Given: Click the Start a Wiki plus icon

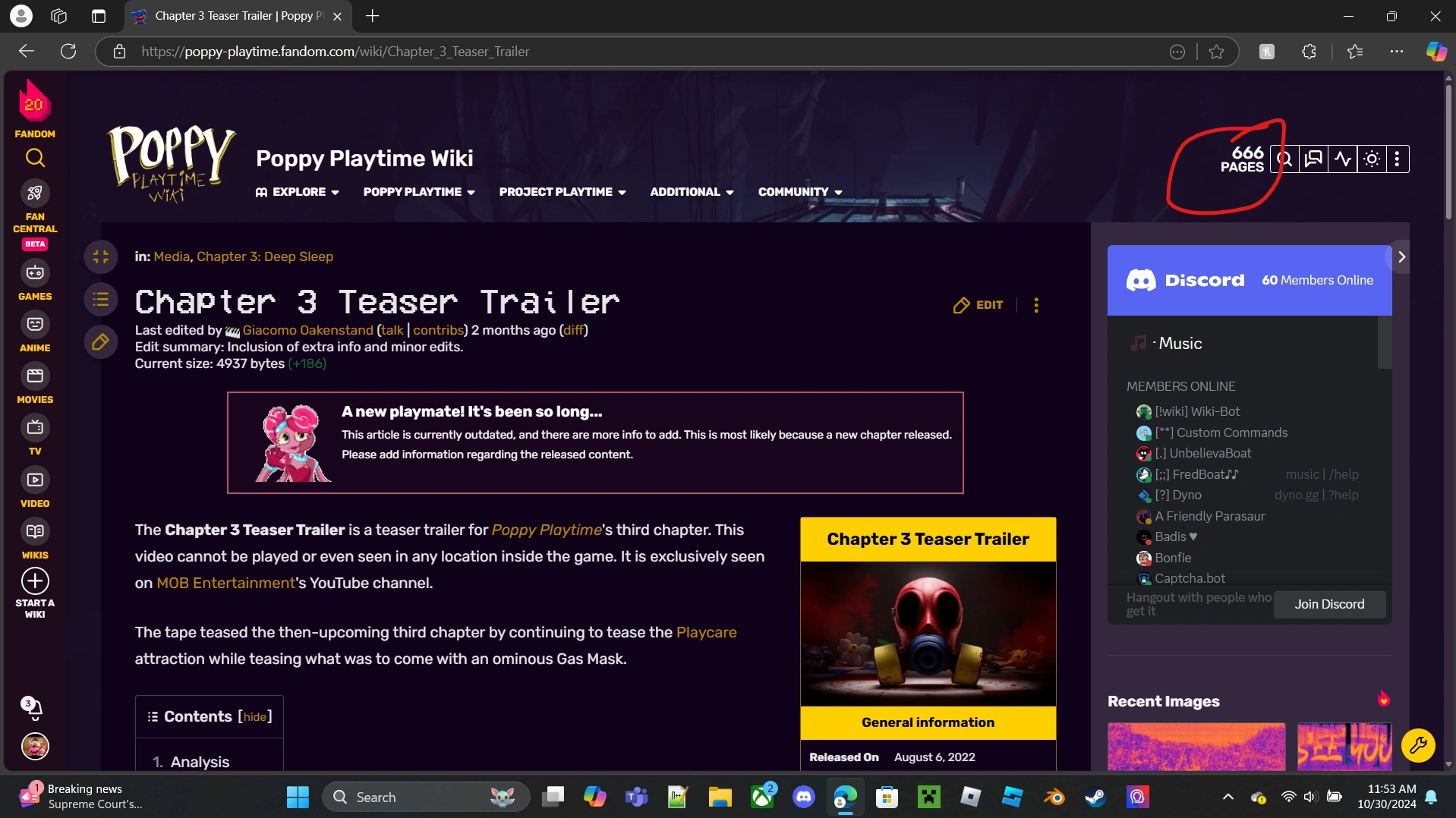Looking at the screenshot, I should pyautogui.click(x=35, y=581).
